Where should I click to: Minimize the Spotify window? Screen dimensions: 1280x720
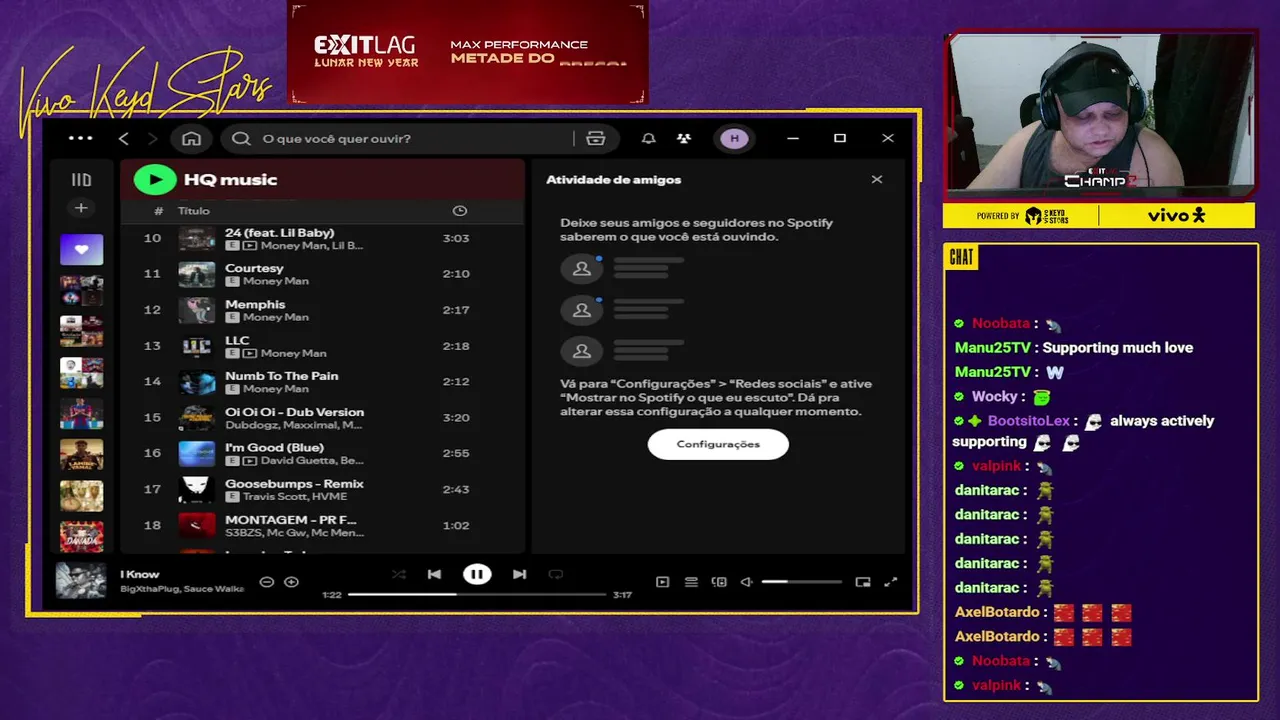(x=793, y=138)
